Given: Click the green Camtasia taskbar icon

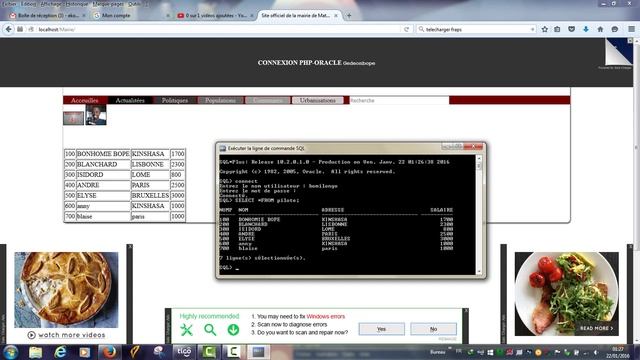Looking at the screenshot, I should pyautogui.click(x=209, y=352).
